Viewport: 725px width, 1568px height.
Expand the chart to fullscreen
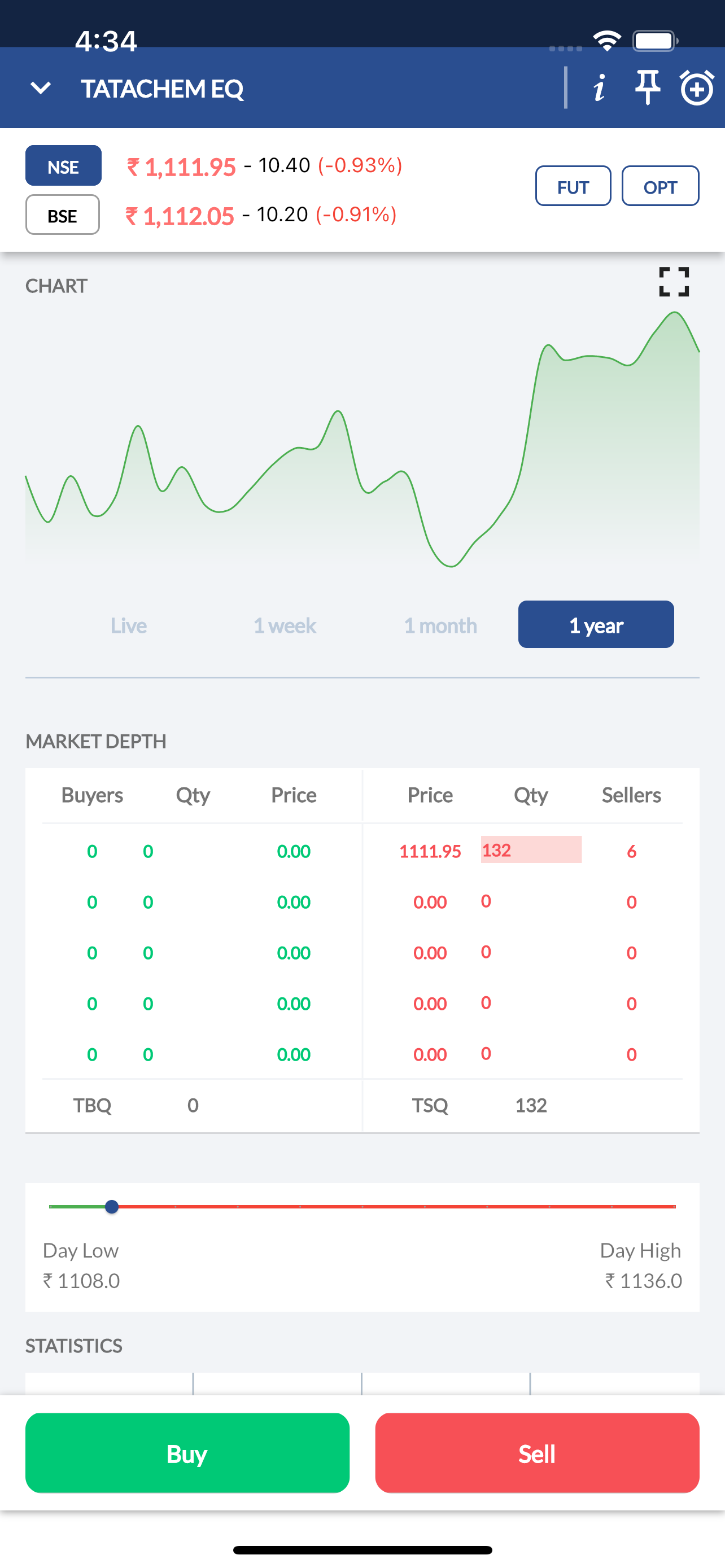(674, 282)
